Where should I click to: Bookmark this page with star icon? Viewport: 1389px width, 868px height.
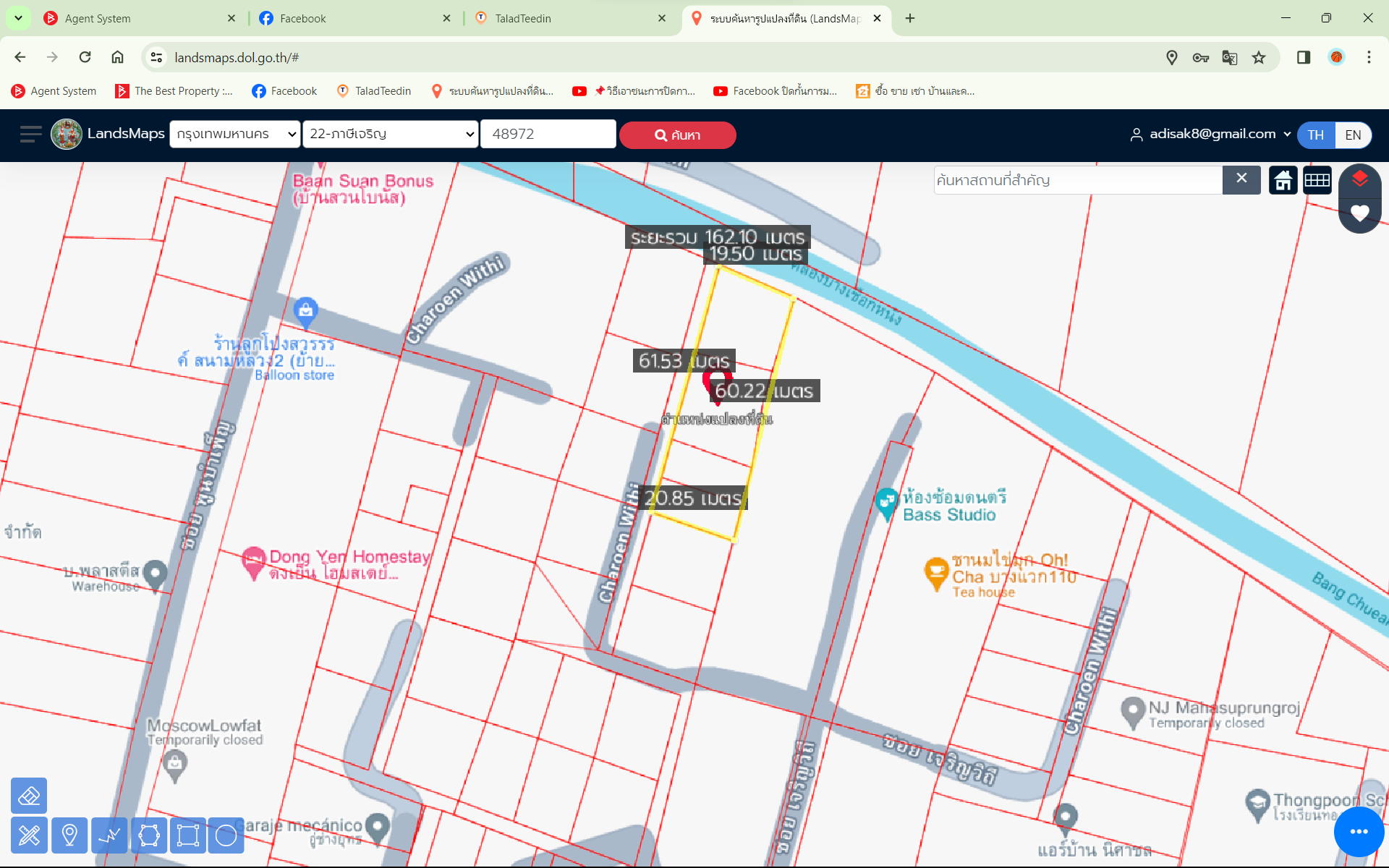(1259, 57)
